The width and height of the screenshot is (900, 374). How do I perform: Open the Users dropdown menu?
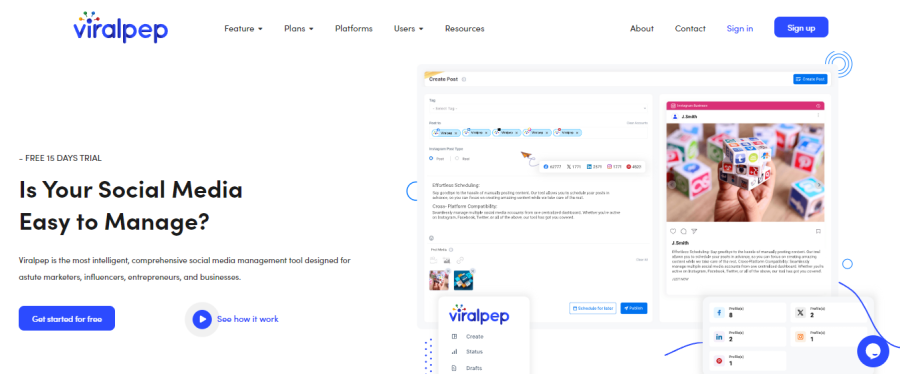[x=408, y=29]
